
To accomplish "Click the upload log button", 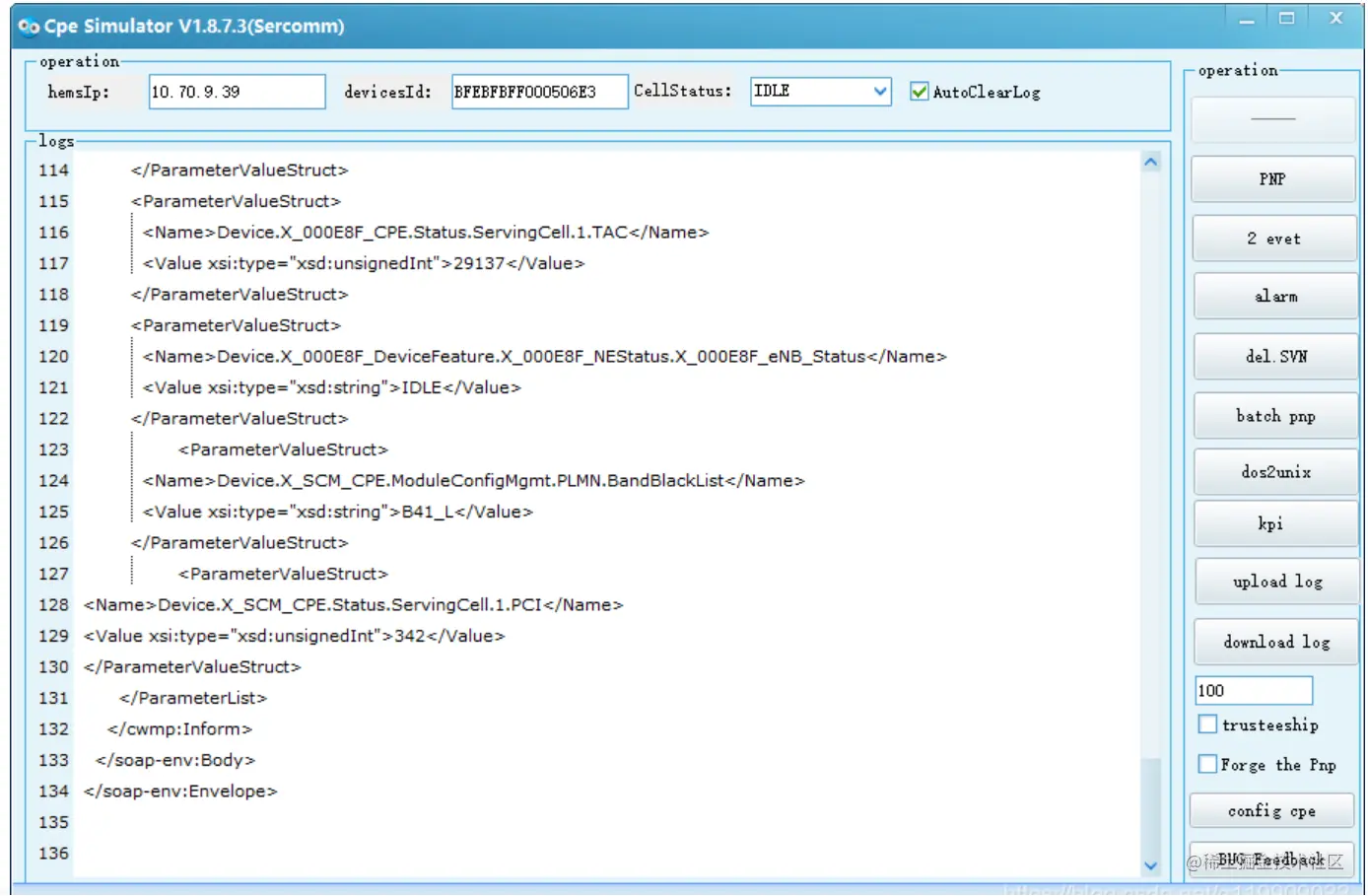I will tap(1276, 582).
